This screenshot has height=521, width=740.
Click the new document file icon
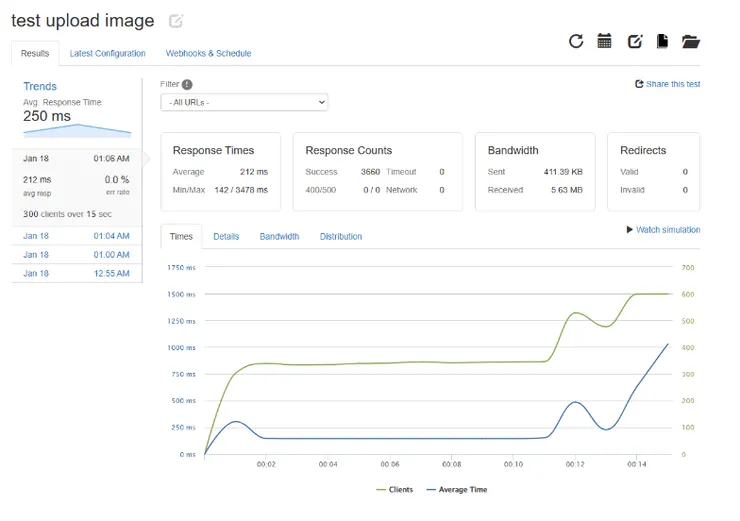click(662, 41)
